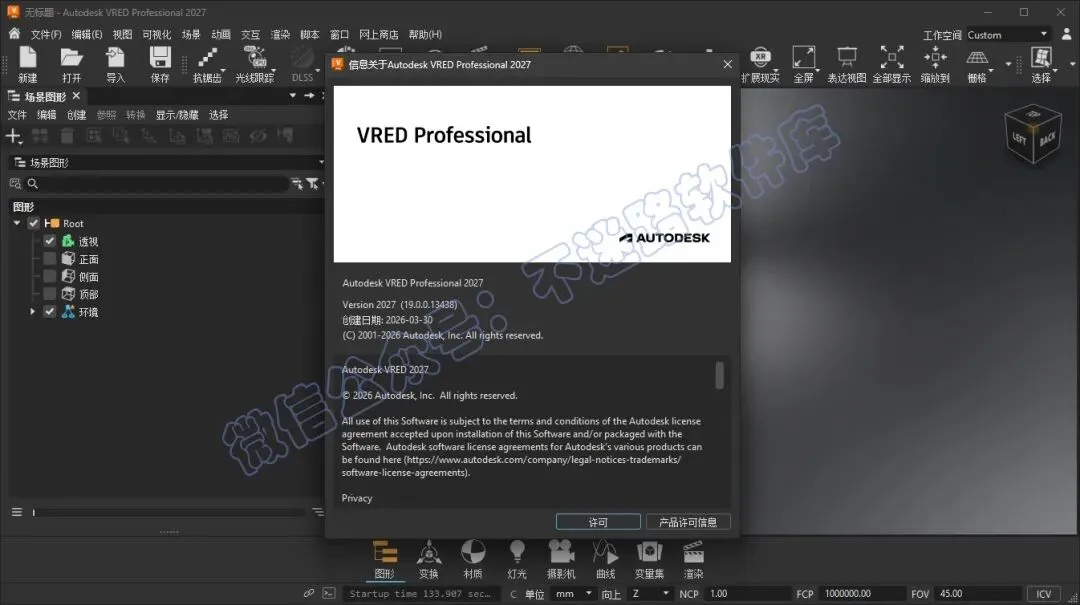This screenshot has height=605, width=1080.
Task: Check the 侧面 view checkbox
Action: [x=50, y=276]
